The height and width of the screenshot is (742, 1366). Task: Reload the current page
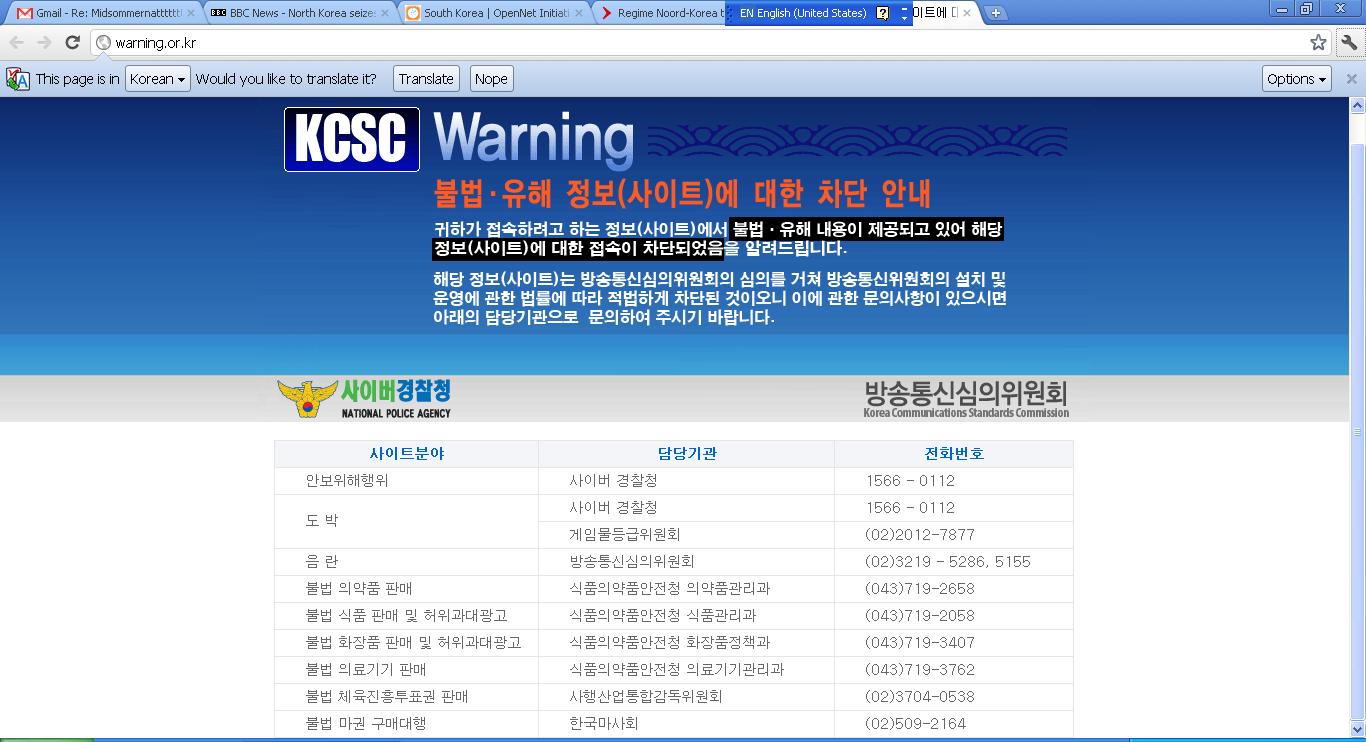coord(72,42)
